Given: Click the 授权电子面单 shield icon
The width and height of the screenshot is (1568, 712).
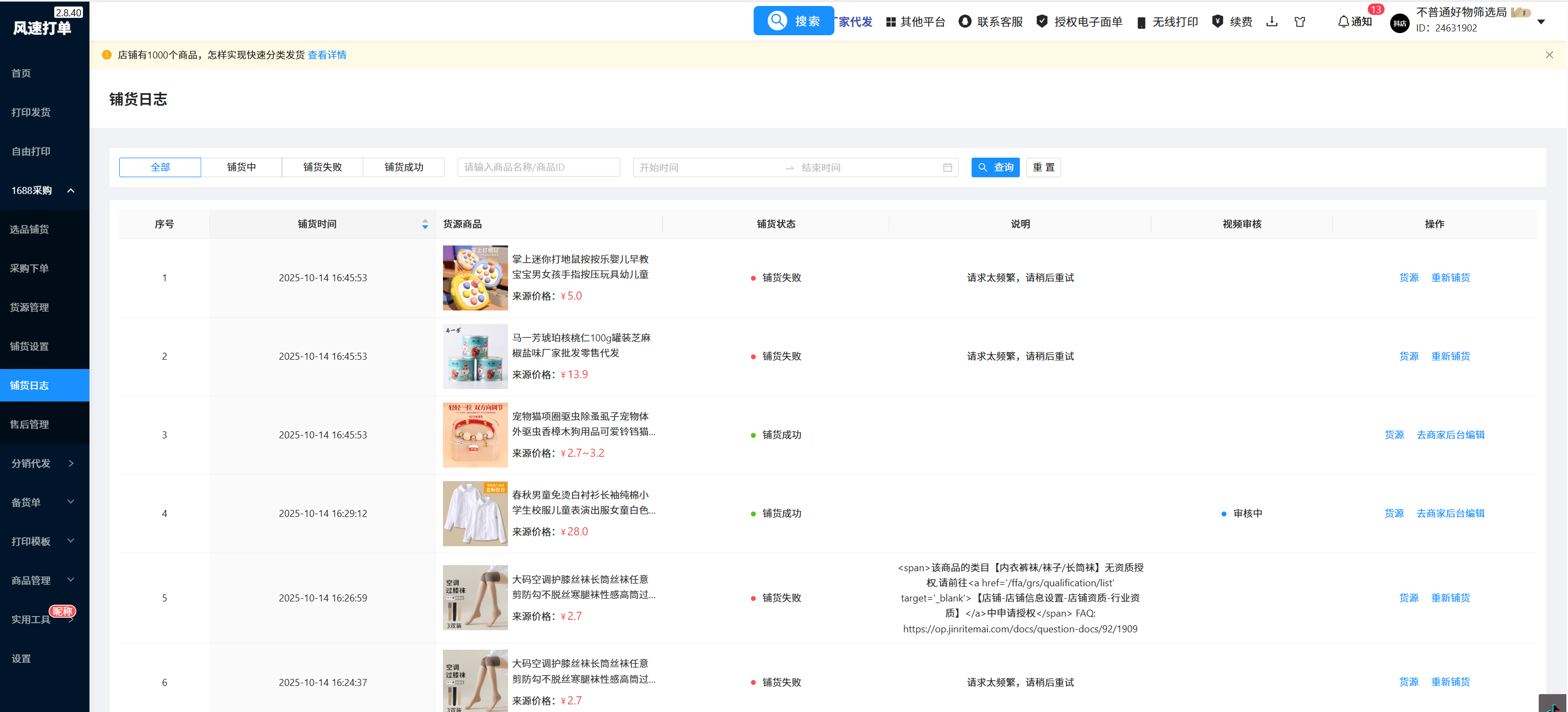Looking at the screenshot, I should (1042, 22).
